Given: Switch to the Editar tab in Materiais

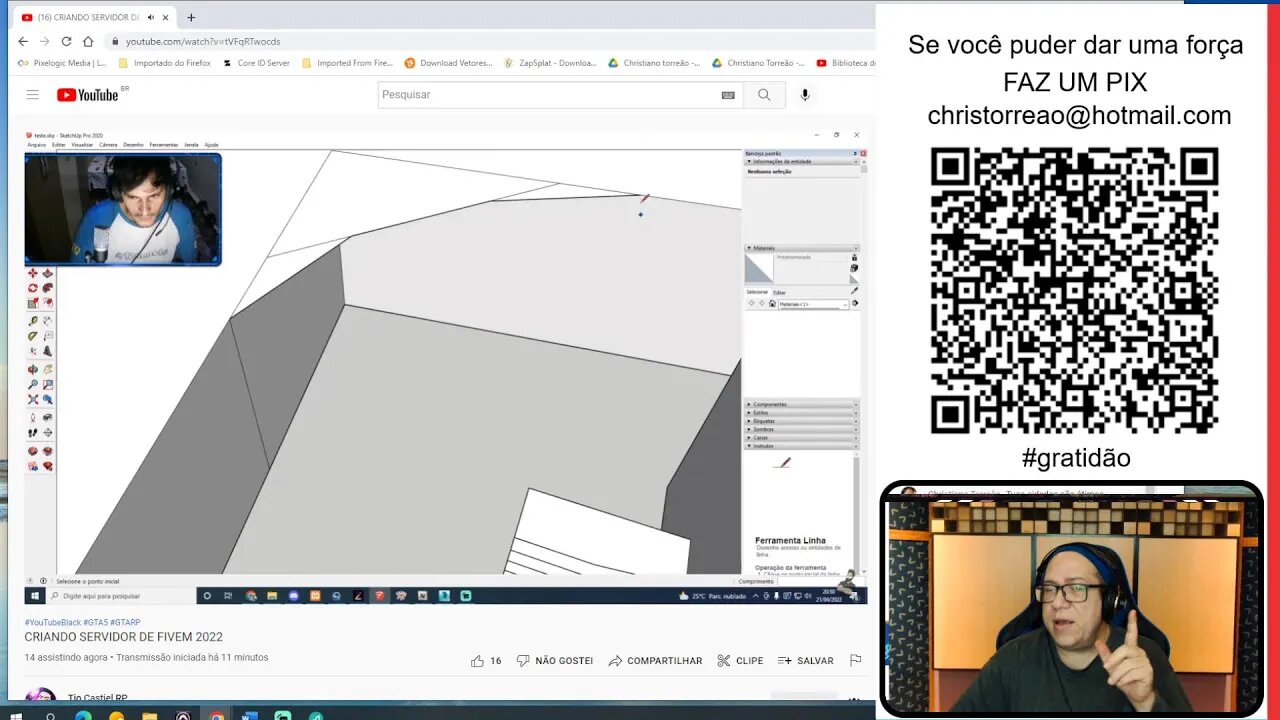Looking at the screenshot, I should click(779, 292).
